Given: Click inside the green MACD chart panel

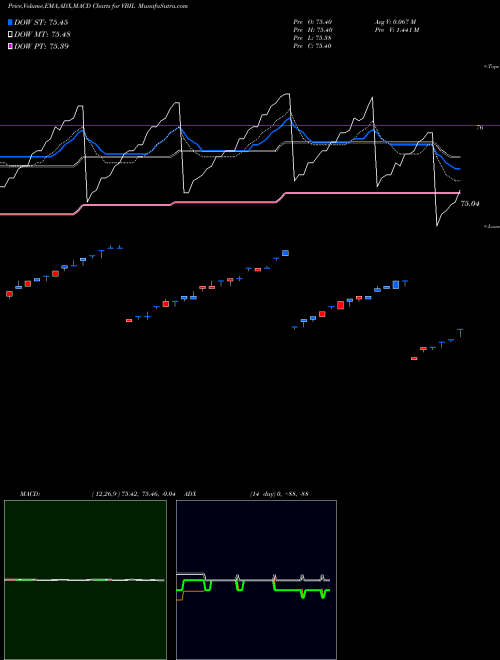Looking at the screenshot, I should pos(85,580).
